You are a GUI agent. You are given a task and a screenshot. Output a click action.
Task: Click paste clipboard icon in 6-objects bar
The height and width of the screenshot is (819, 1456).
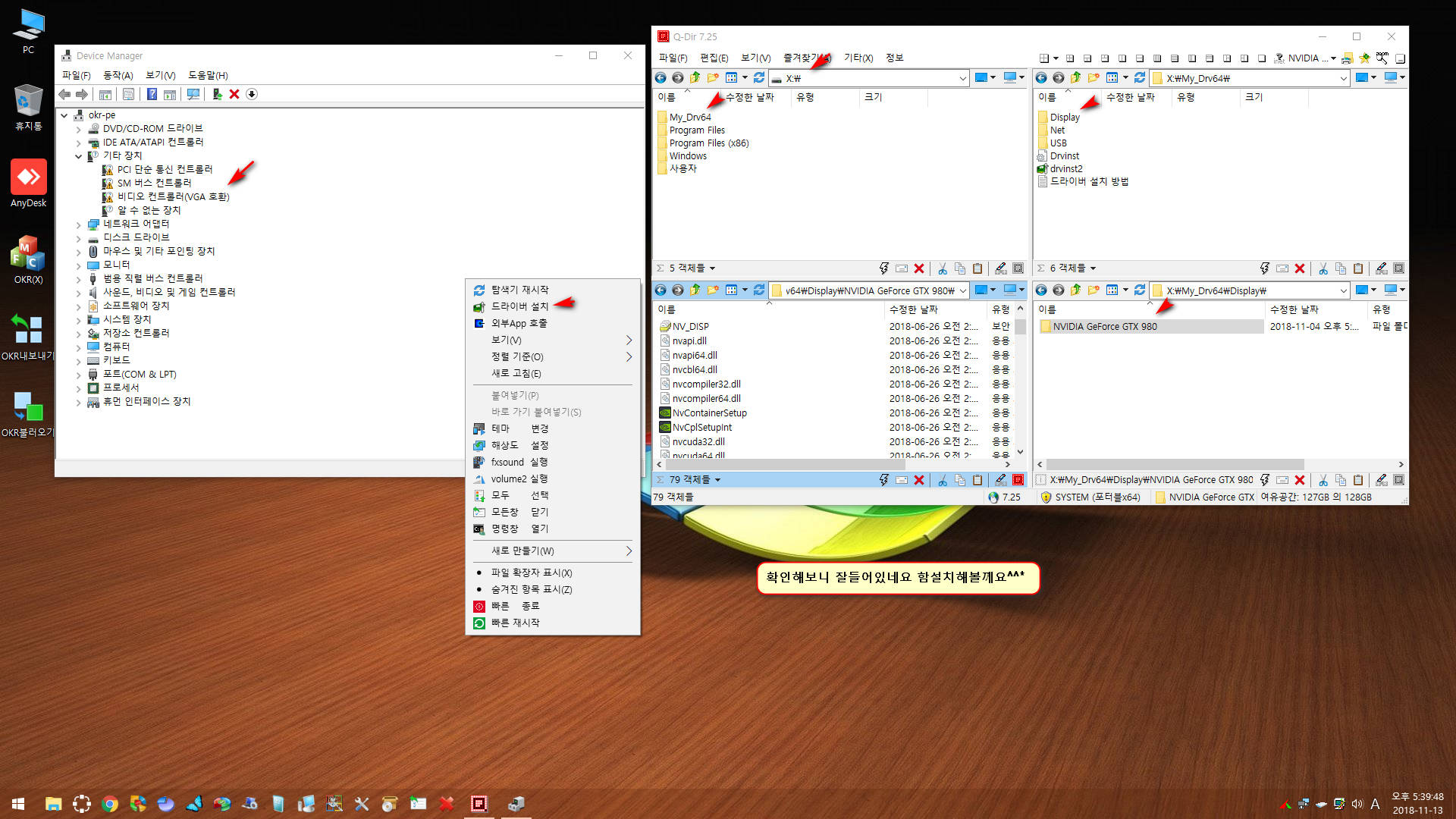pos(1358,268)
